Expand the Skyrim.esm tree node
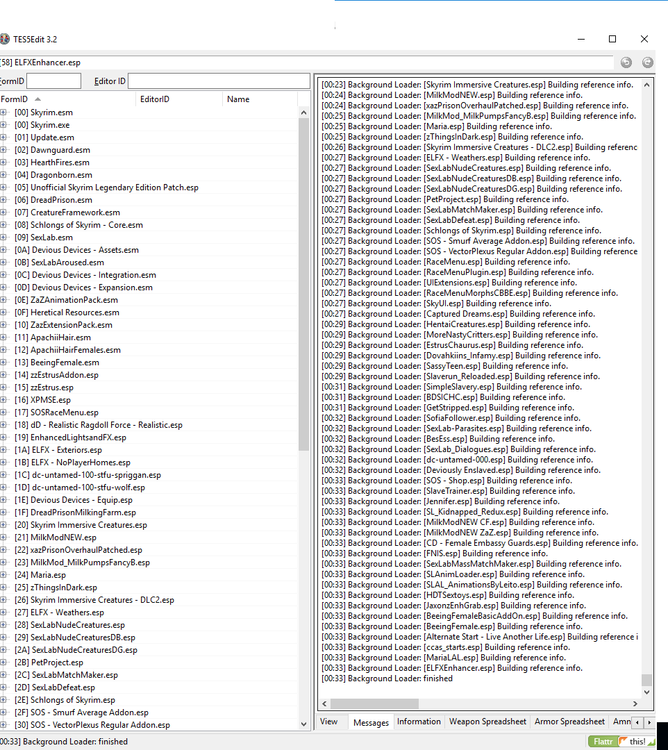 pyautogui.click(x=3, y=112)
